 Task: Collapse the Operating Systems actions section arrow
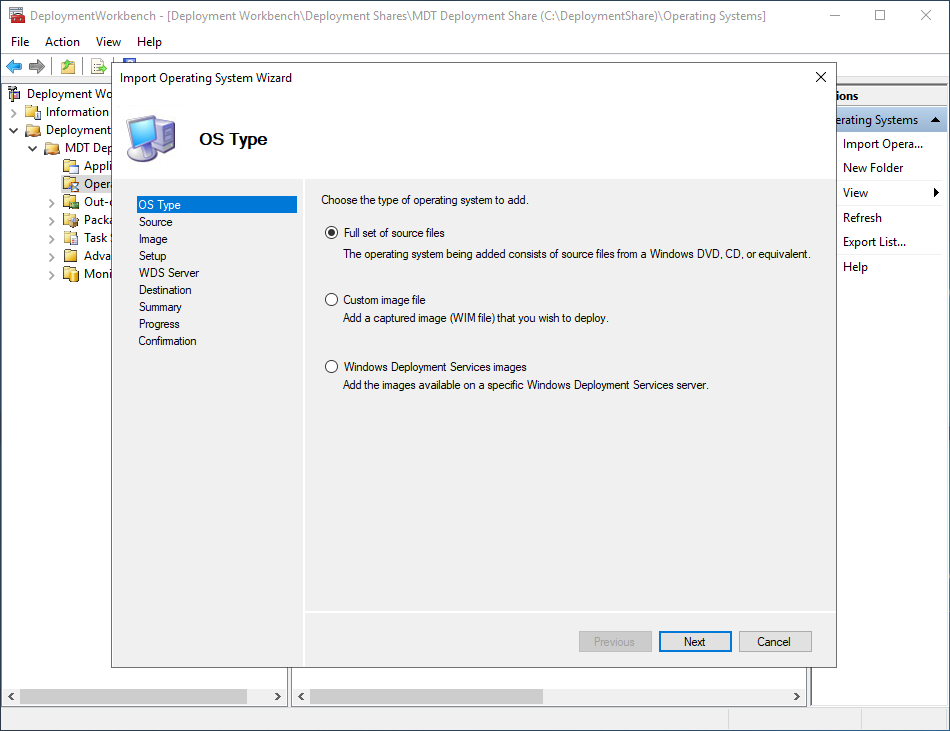(935, 120)
